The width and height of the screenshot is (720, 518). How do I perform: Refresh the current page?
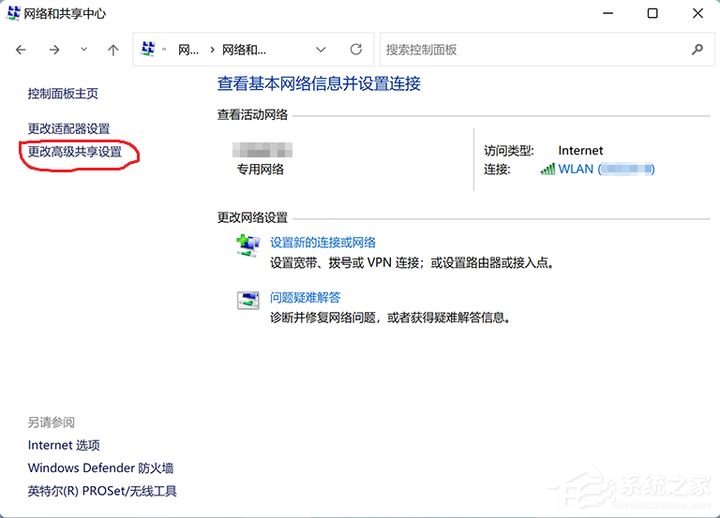(356, 49)
